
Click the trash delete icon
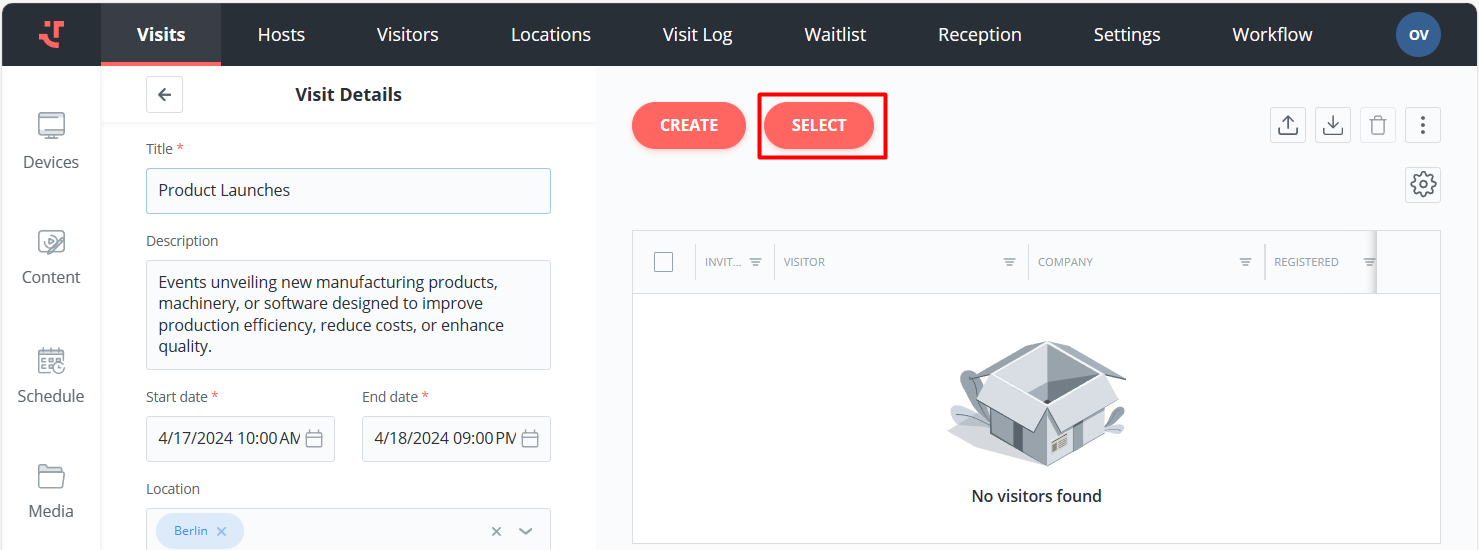tap(1377, 125)
